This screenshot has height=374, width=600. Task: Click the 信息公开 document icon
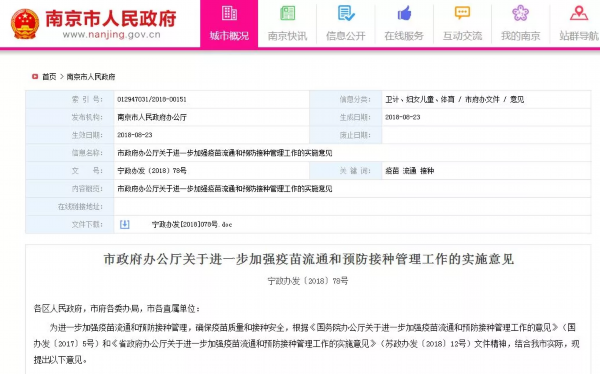[346, 13]
